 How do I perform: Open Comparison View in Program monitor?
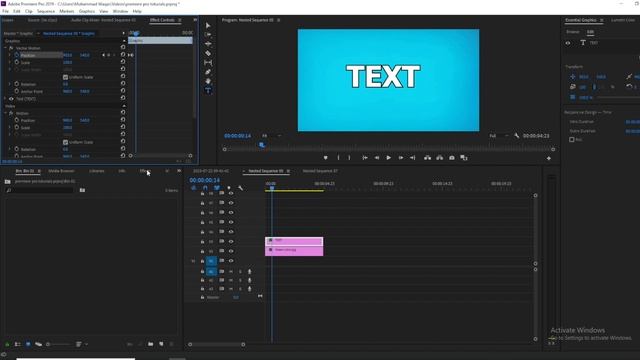(x=464, y=158)
